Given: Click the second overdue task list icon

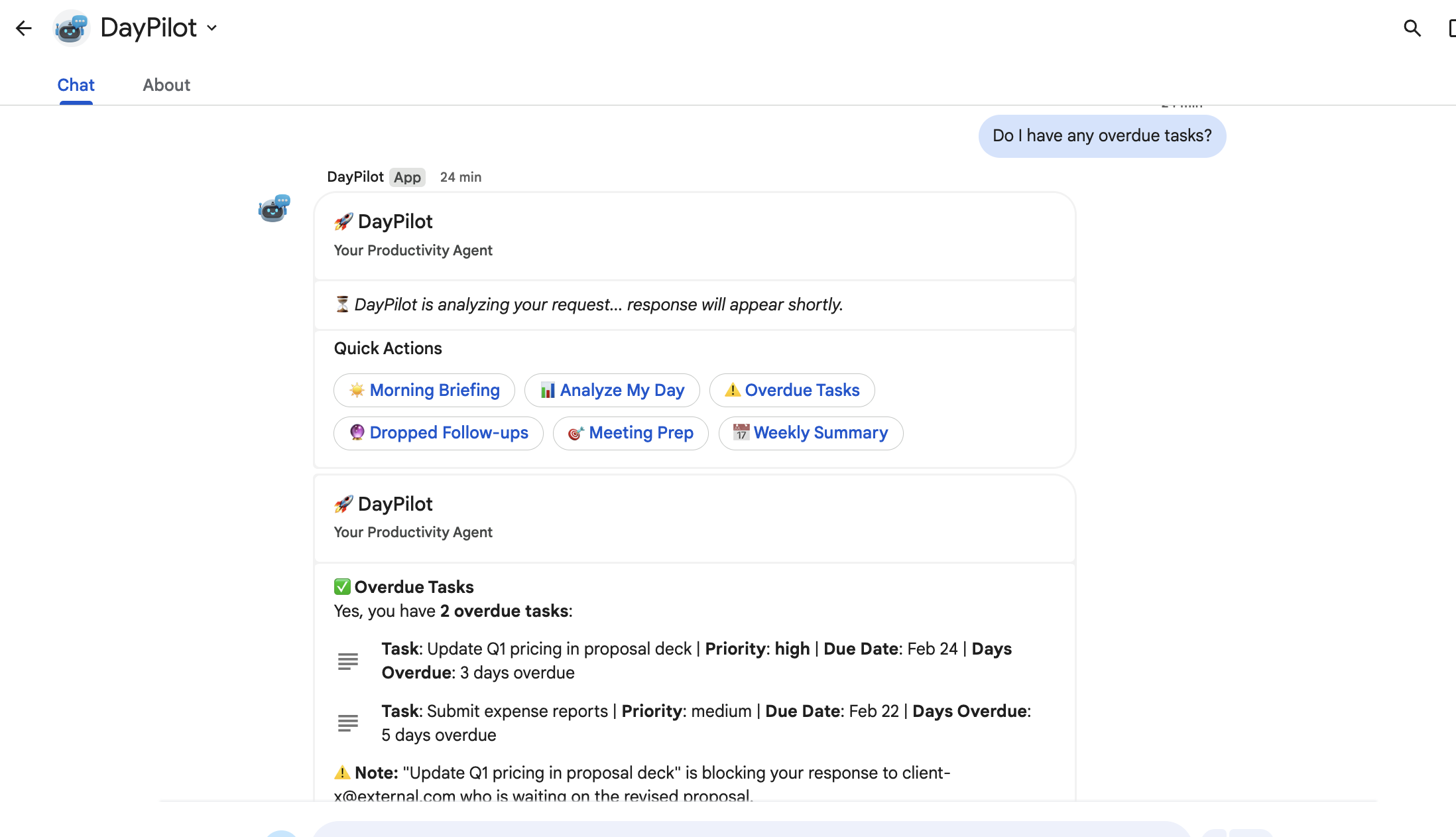Looking at the screenshot, I should (x=348, y=722).
